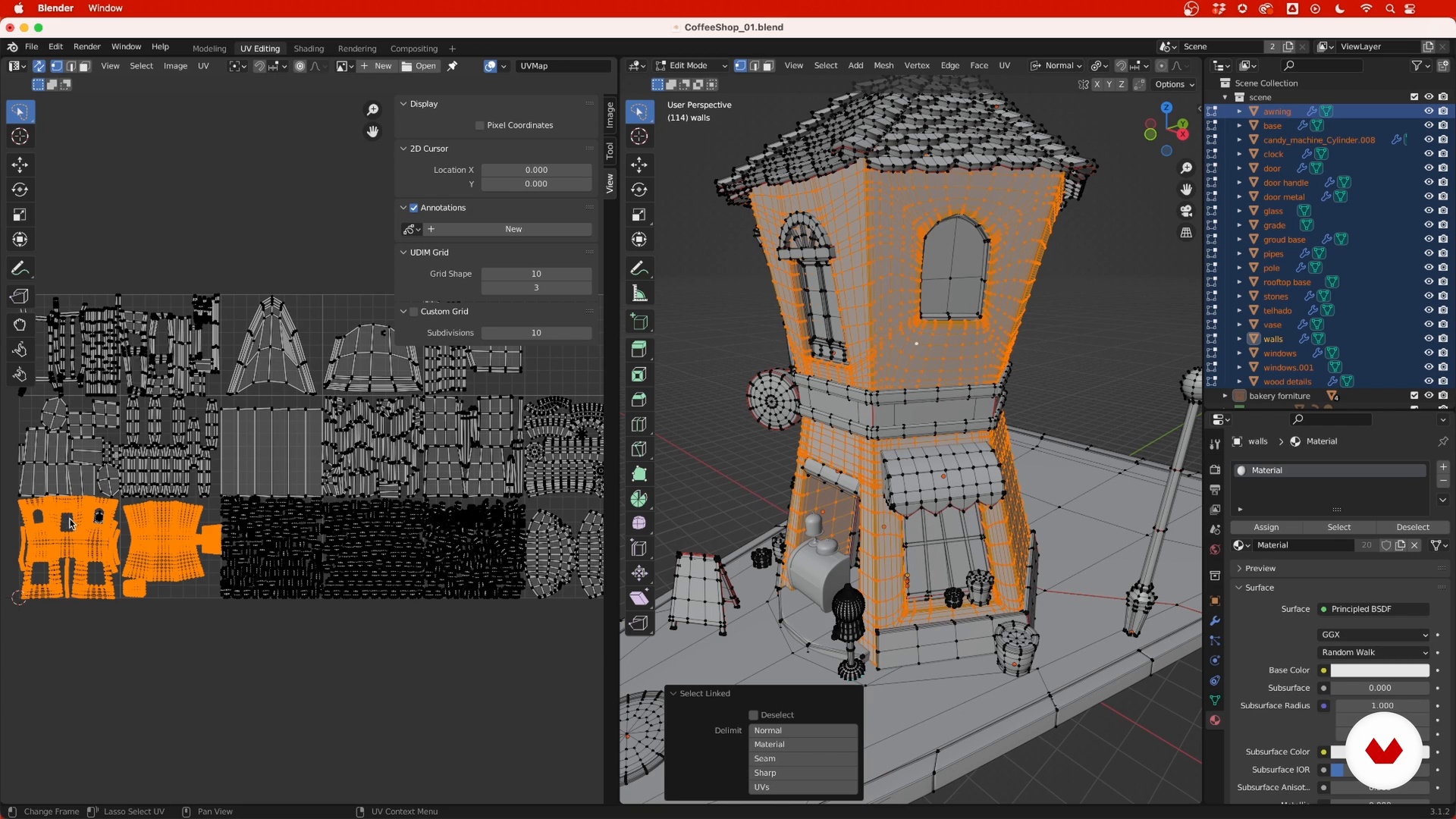Click the 2D Cursor Location X field
Viewport: 1456px width, 819px height.
pos(536,170)
